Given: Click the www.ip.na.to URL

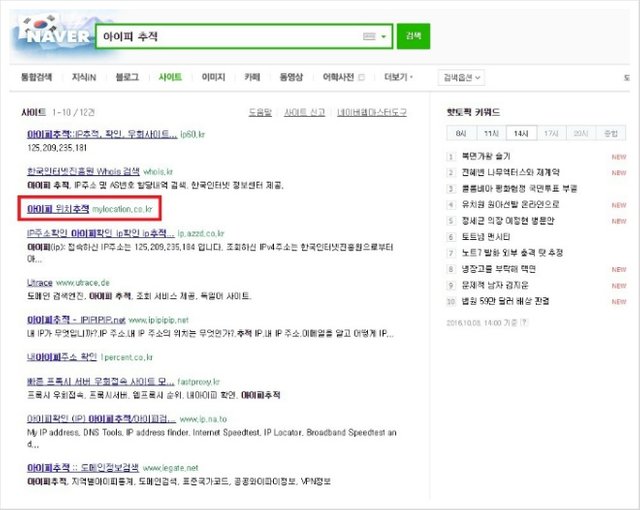Looking at the screenshot, I should click(203, 419).
